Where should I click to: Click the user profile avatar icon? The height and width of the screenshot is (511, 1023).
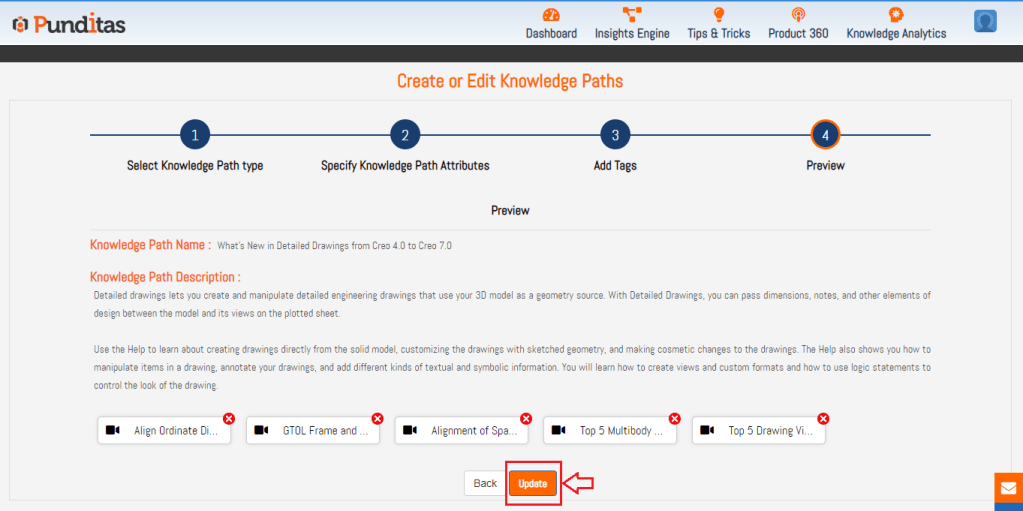[985, 21]
